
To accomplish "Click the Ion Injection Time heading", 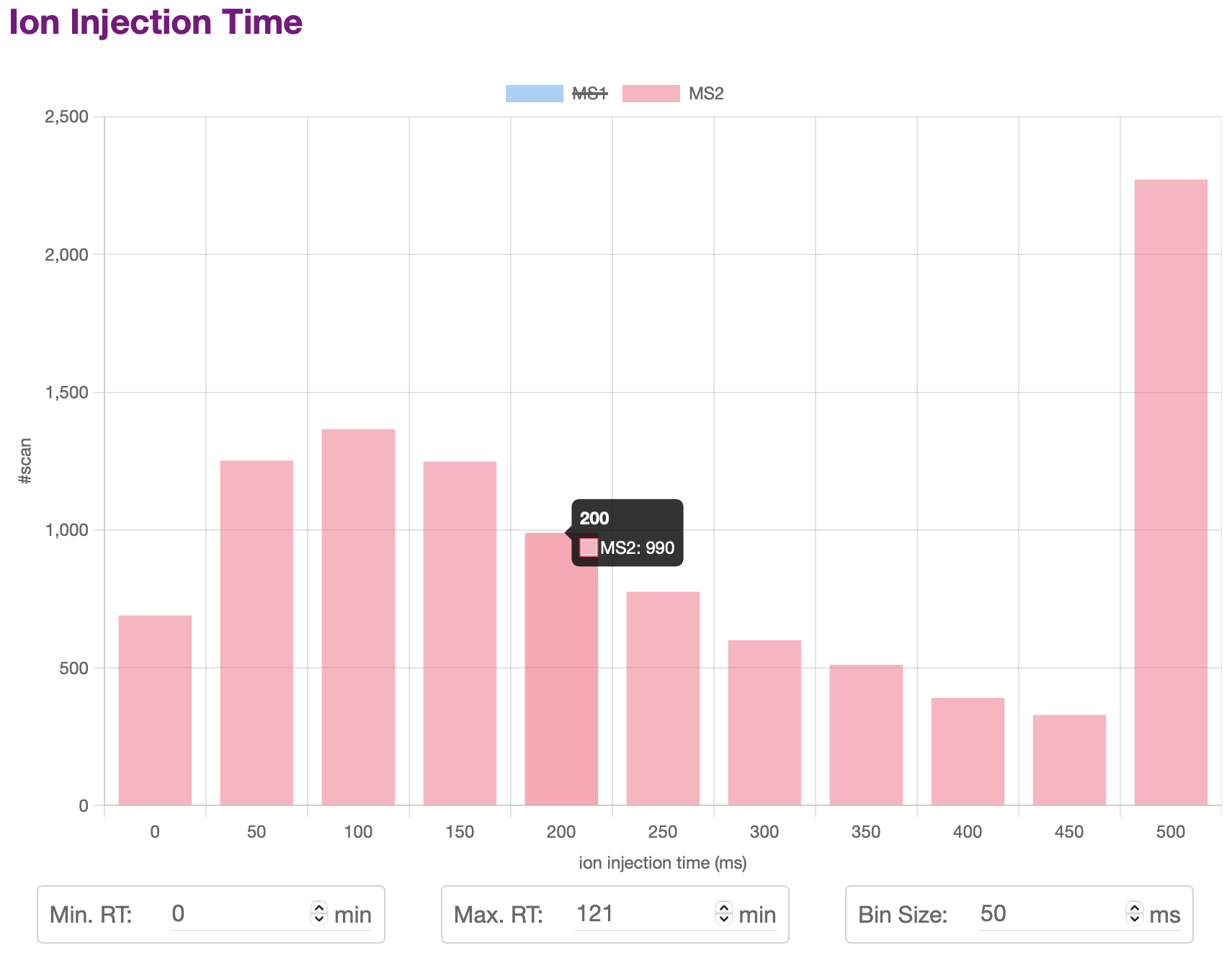I will point(156,22).
